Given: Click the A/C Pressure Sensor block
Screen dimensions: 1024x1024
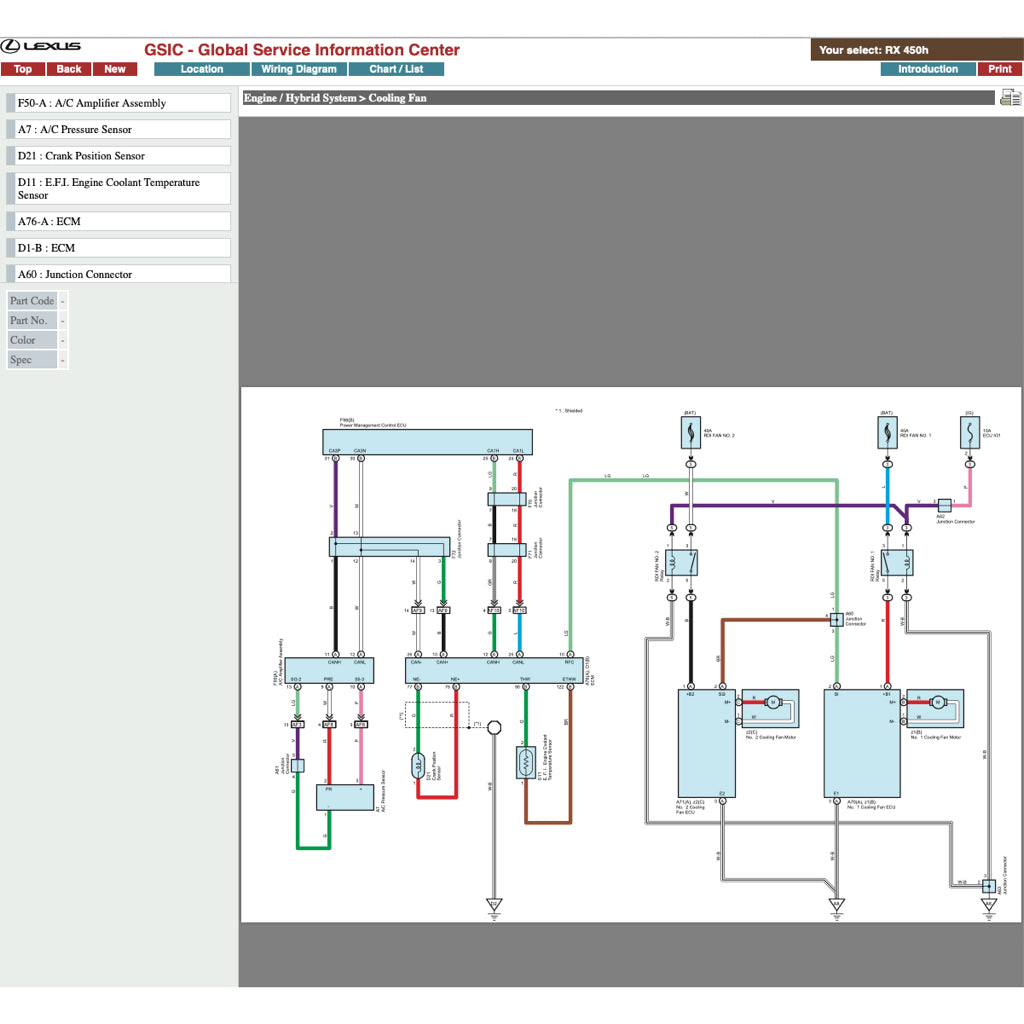Looking at the screenshot, I should 345,796.
